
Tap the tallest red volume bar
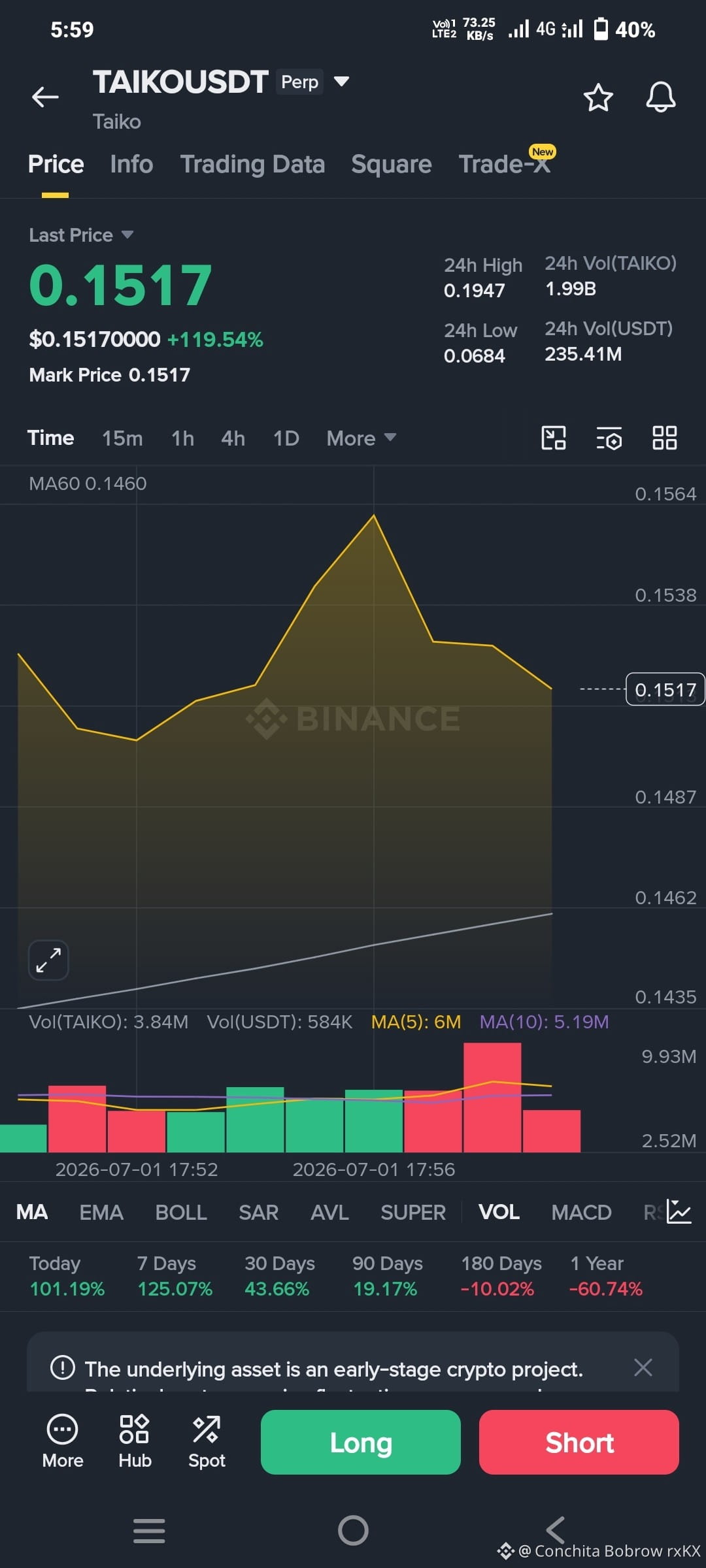492,1097
